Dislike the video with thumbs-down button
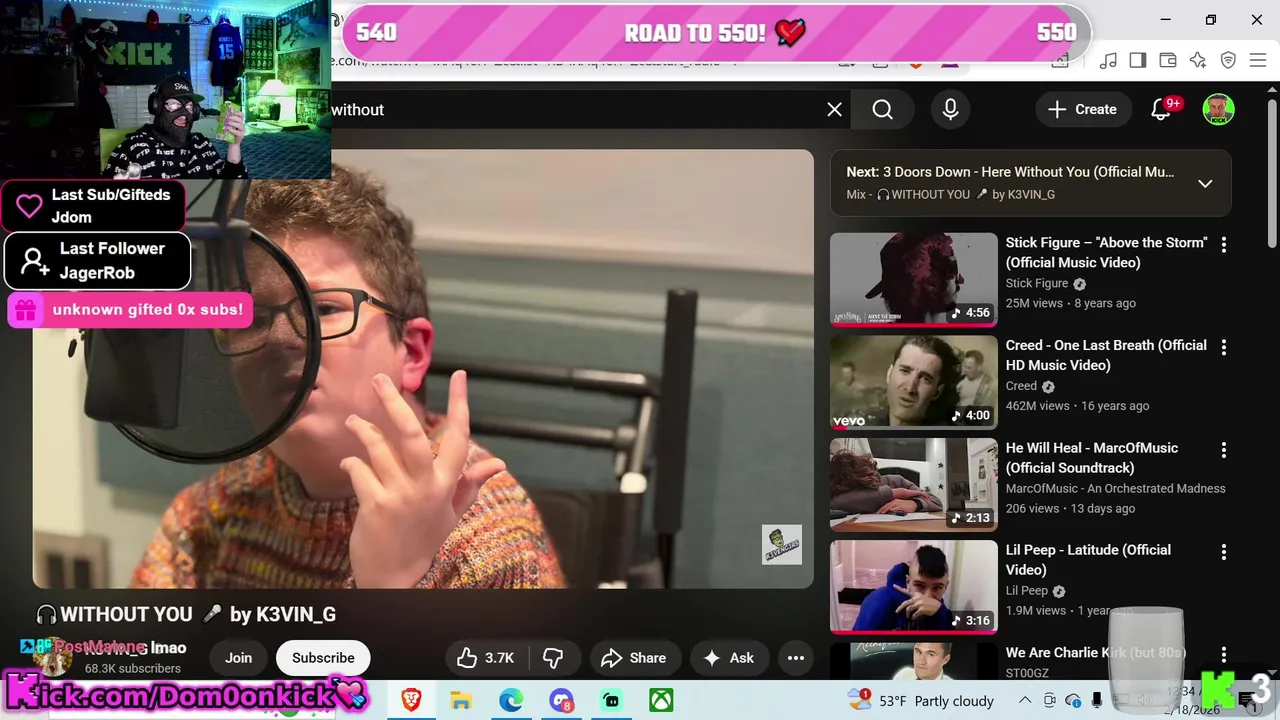This screenshot has width=1280, height=720. [x=552, y=658]
